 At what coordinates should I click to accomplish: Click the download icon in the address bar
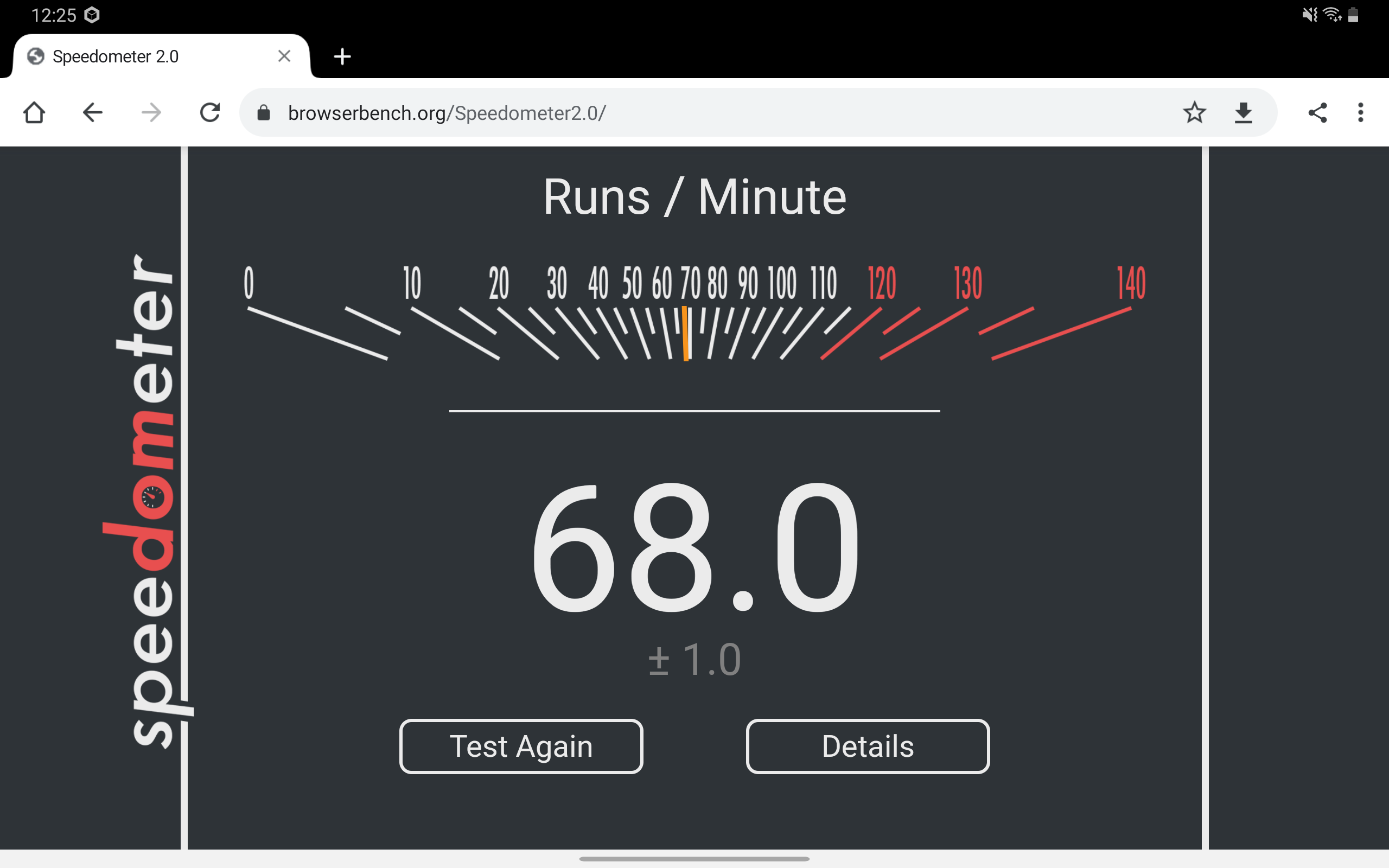(x=1243, y=112)
